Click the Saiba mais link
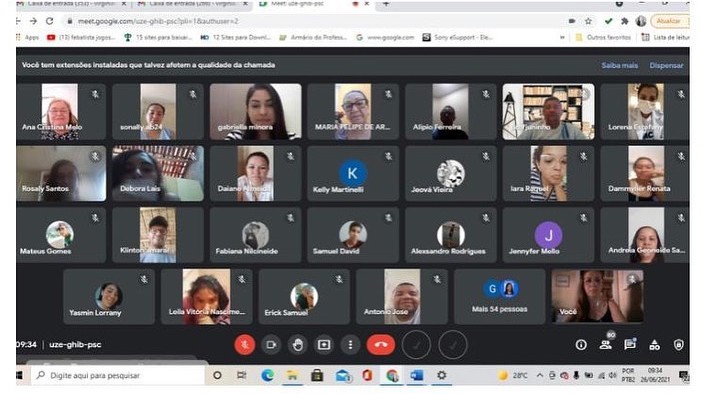The height and width of the screenshot is (394, 701). click(x=619, y=65)
